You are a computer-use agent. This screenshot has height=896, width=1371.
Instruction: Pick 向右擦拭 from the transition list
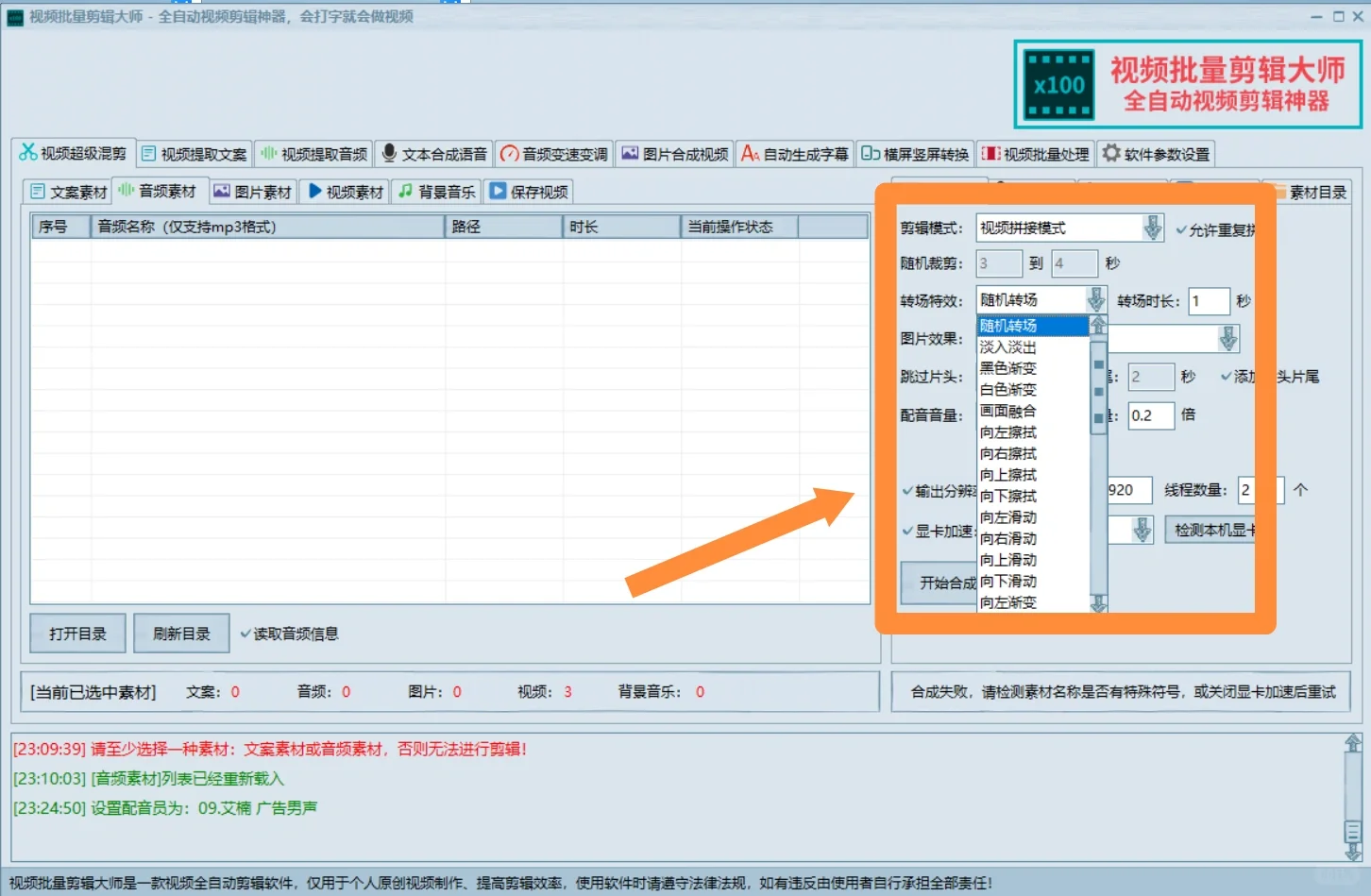(1033, 454)
